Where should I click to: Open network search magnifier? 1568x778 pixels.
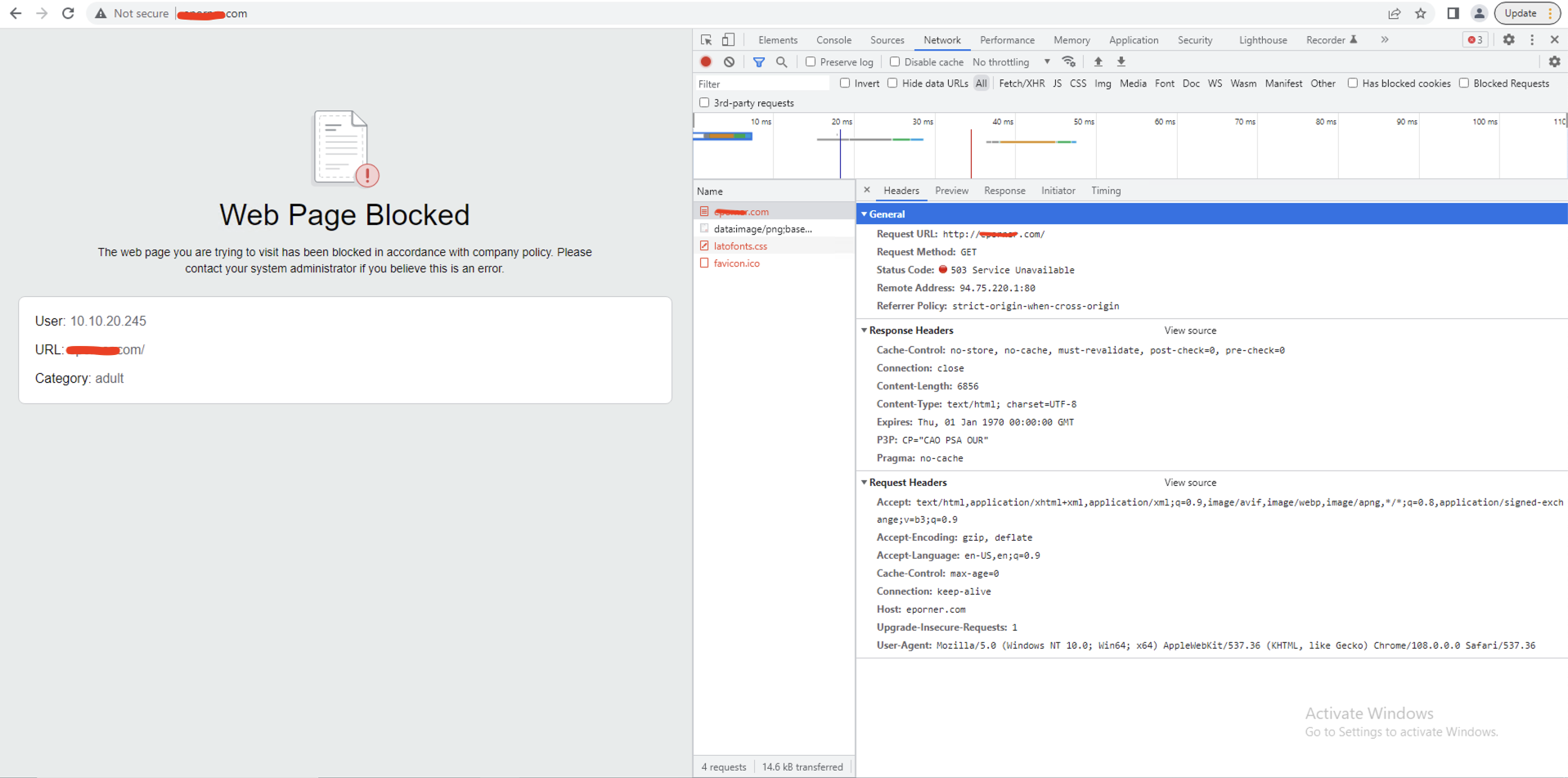pyautogui.click(x=782, y=61)
